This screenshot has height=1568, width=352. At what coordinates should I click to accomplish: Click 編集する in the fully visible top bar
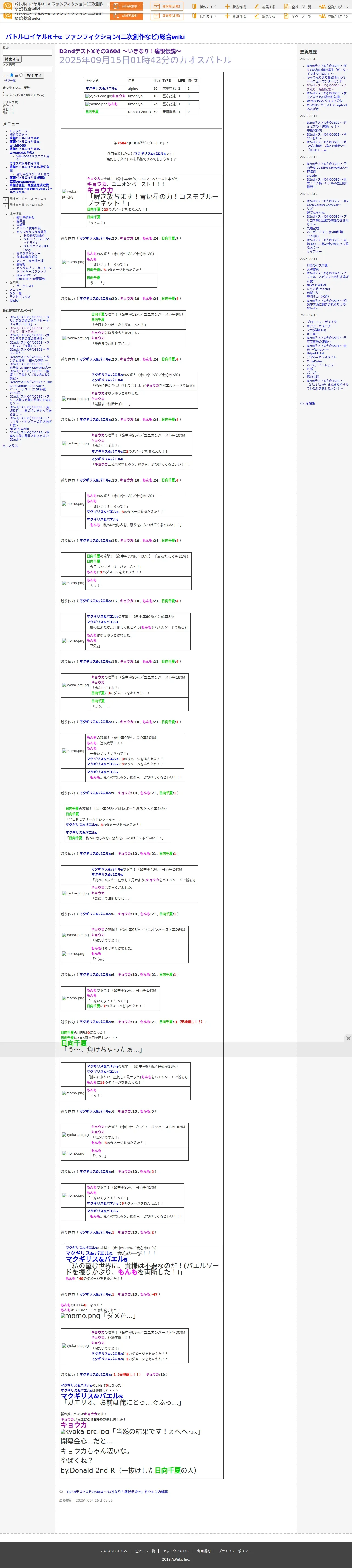click(265, 7)
